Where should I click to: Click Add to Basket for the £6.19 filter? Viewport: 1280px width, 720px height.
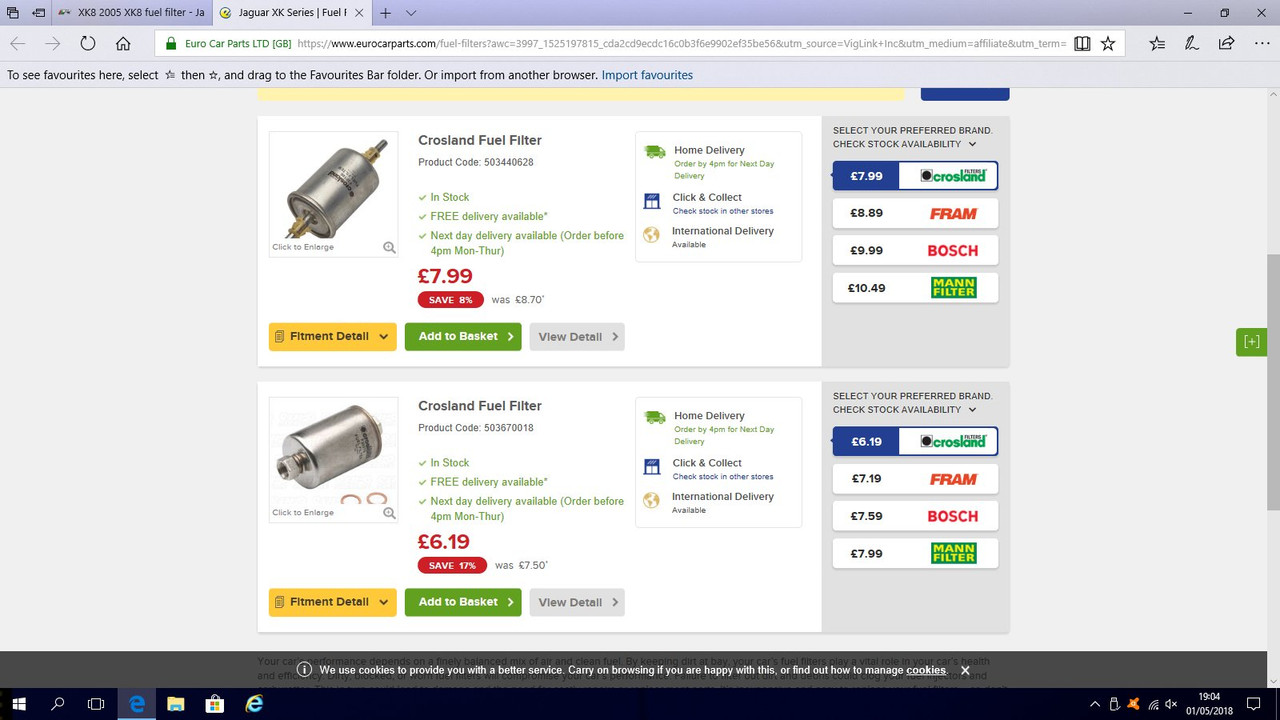pyautogui.click(x=463, y=602)
